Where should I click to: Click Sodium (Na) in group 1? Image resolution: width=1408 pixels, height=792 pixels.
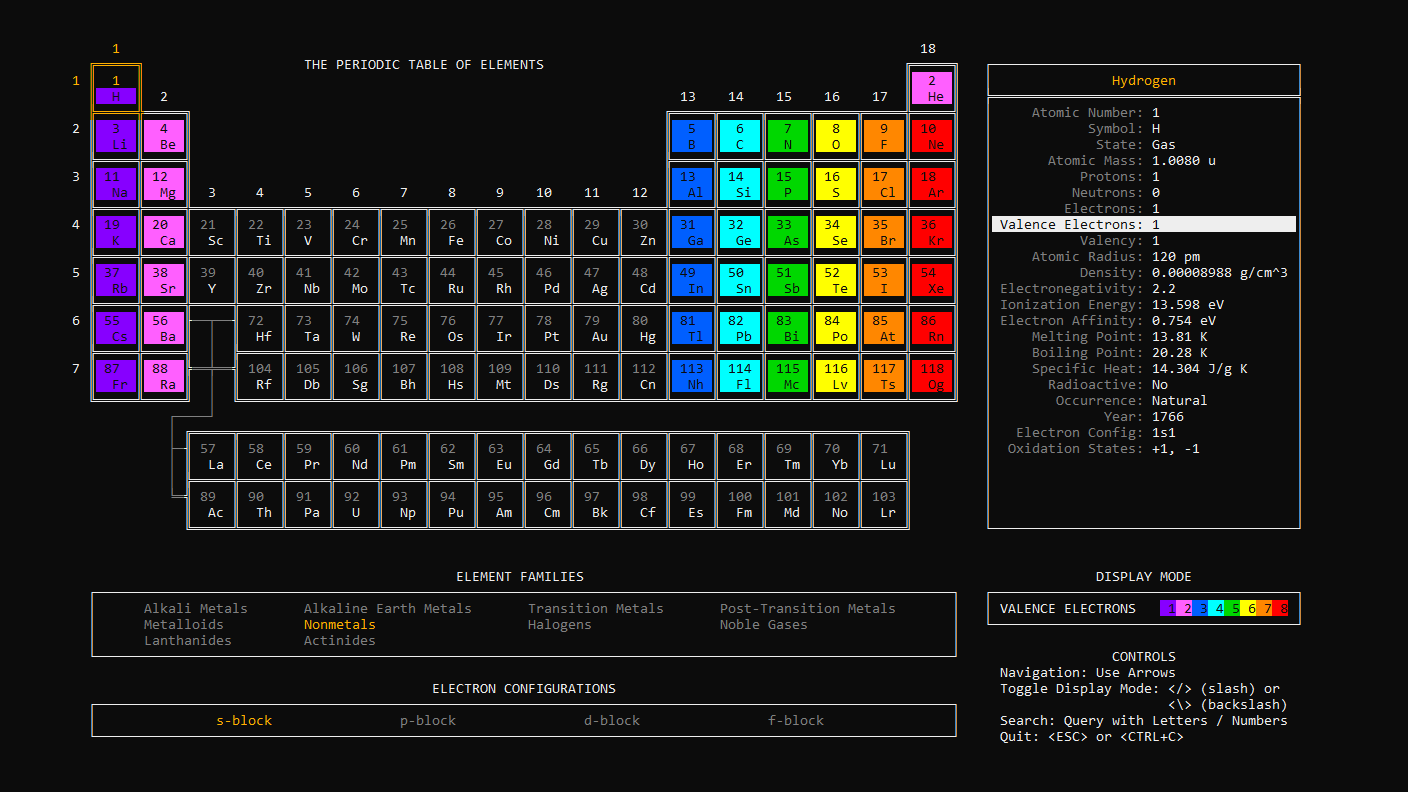point(116,184)
